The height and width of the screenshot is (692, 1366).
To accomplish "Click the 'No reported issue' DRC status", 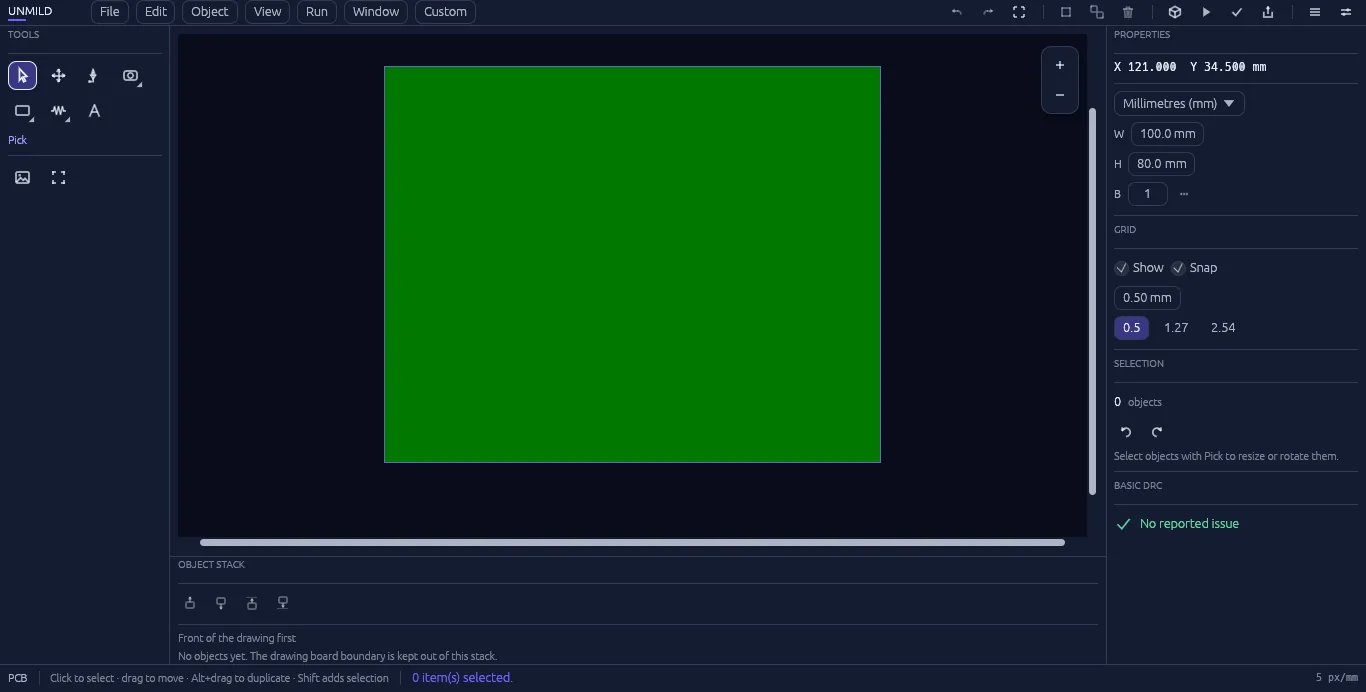I will (1178, 524).
